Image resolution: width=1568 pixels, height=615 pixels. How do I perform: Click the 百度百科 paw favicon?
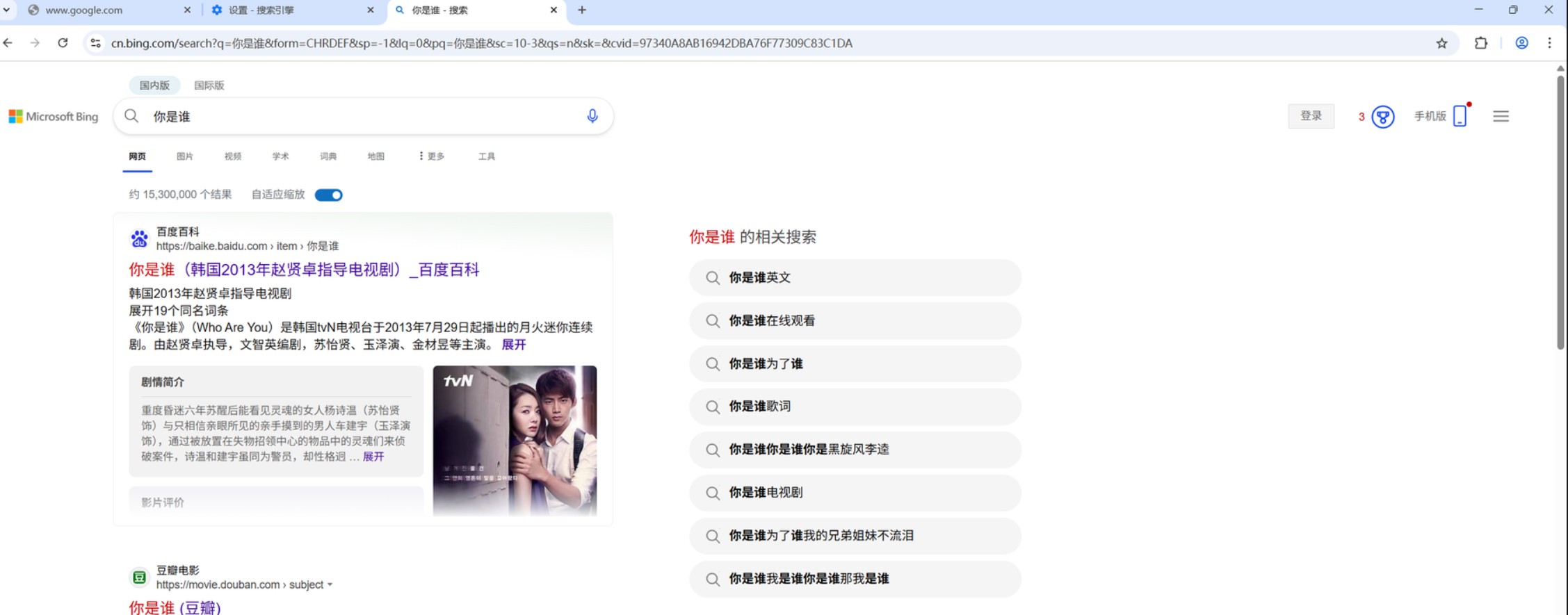[139, 239]
